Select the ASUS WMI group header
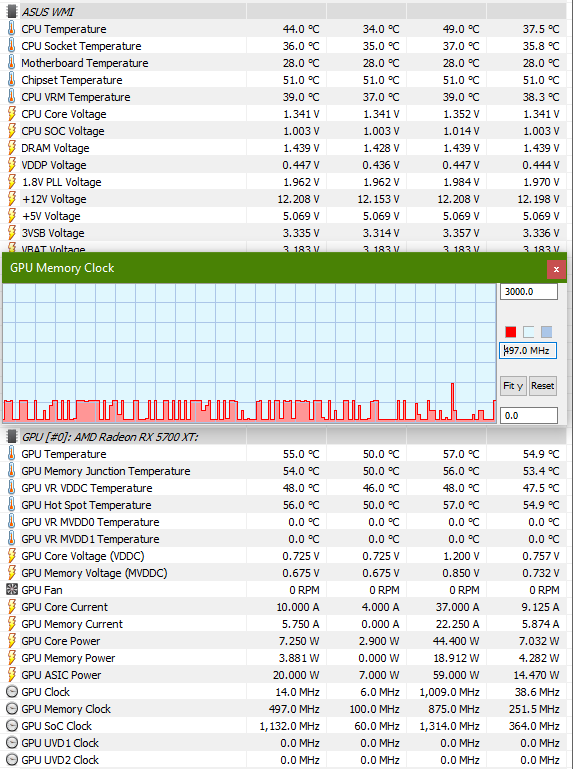573x769 pixels. tap(48, 12)
